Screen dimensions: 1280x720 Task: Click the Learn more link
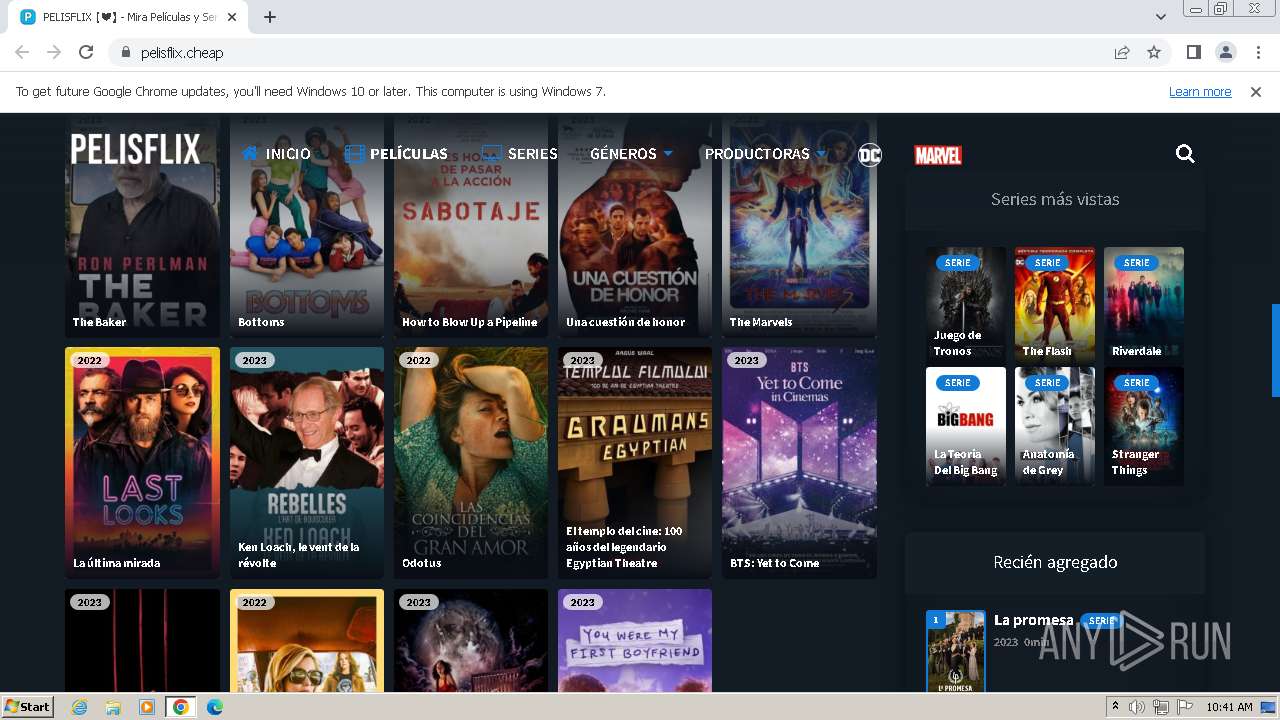click(1200, 92)
